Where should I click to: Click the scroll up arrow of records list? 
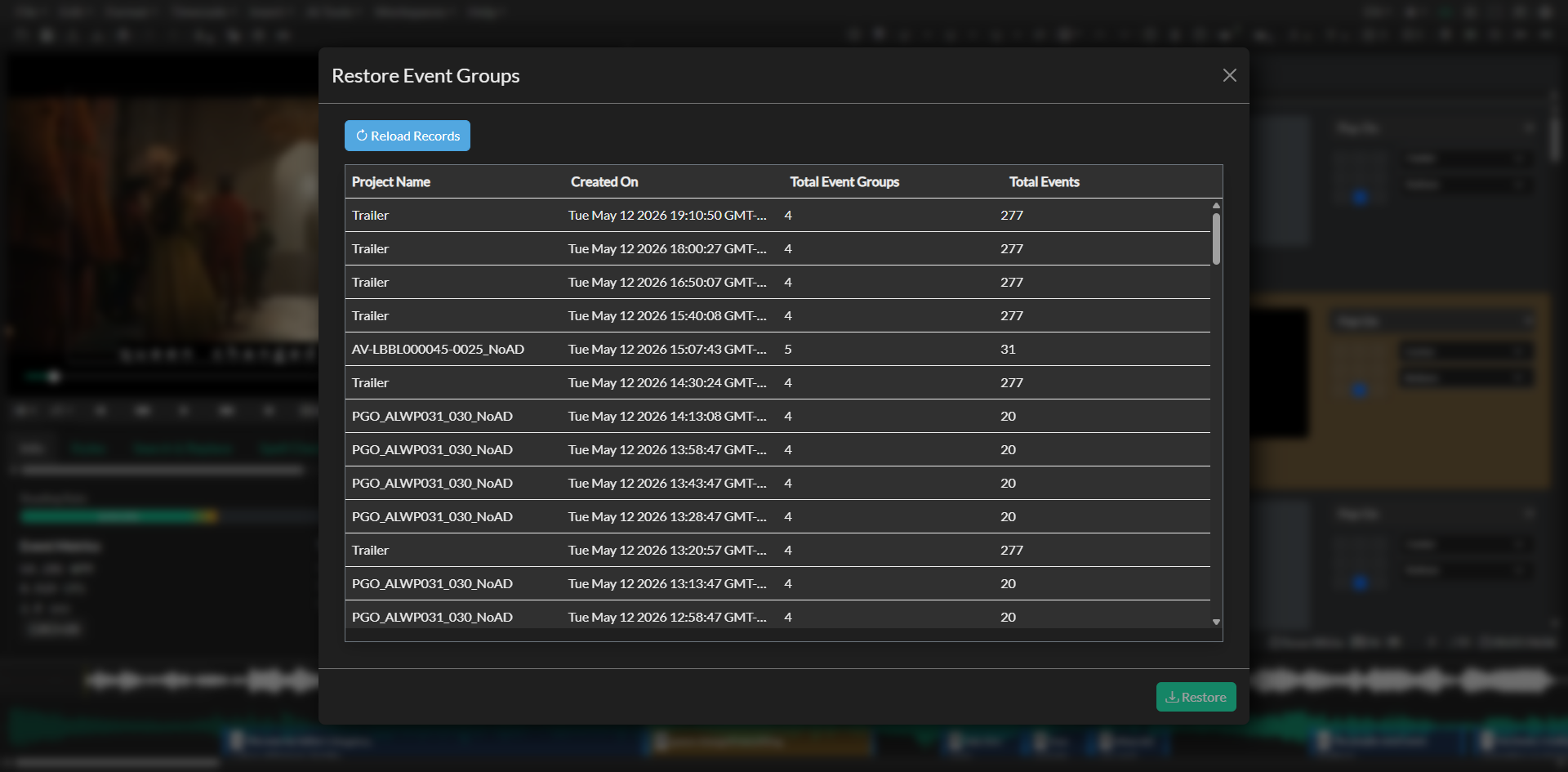[x=1216, y=205]
